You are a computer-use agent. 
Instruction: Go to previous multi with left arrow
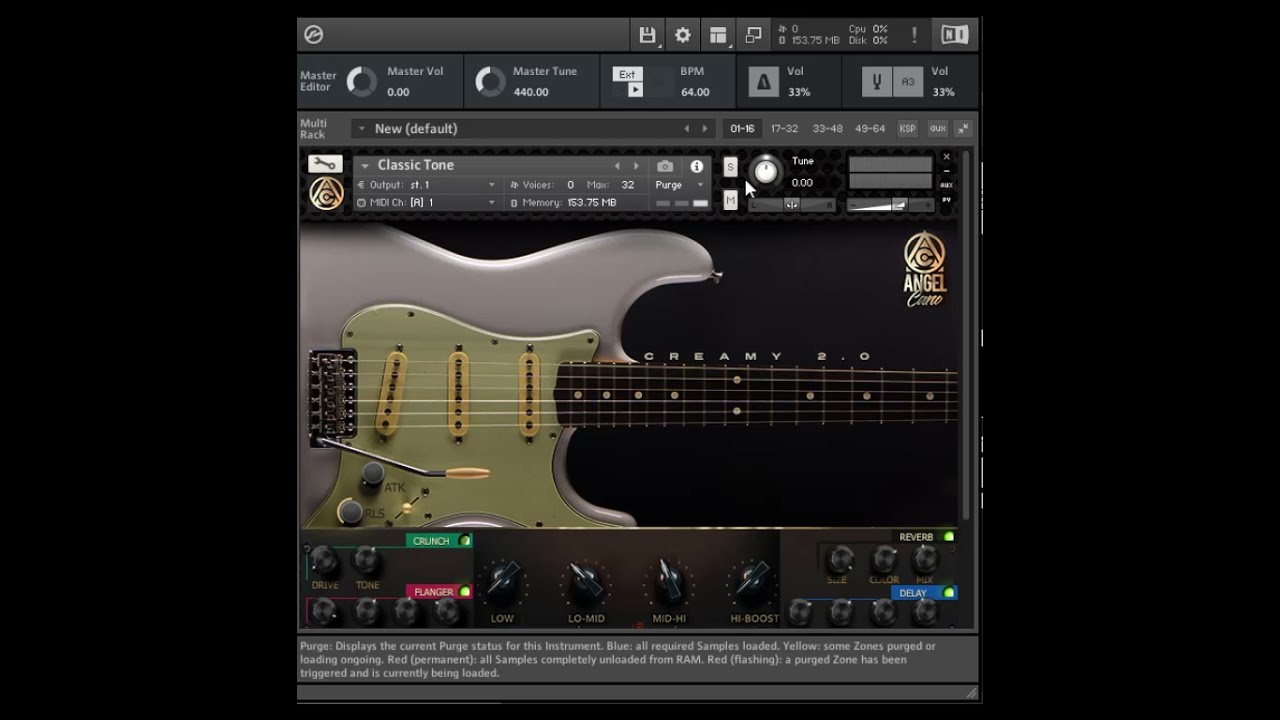[x=687, y=129]
